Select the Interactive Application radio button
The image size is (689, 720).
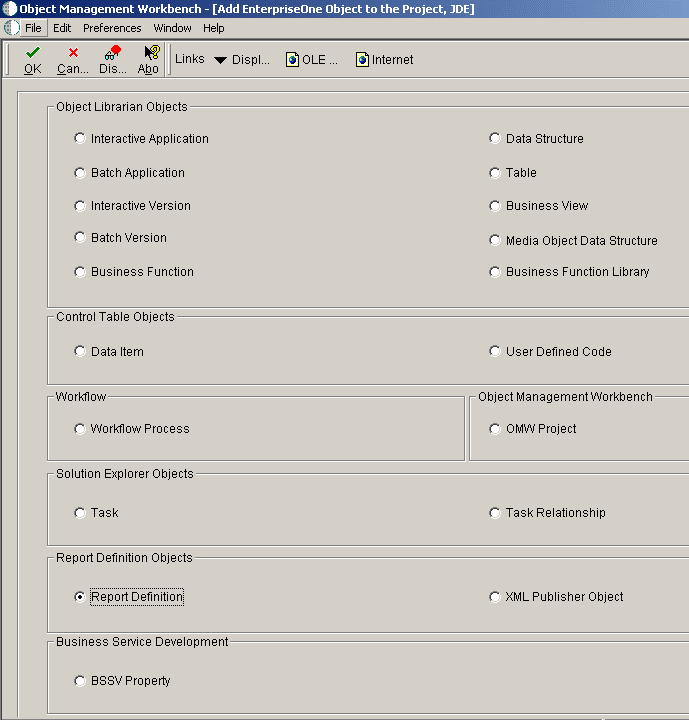(x=80, y=139)
